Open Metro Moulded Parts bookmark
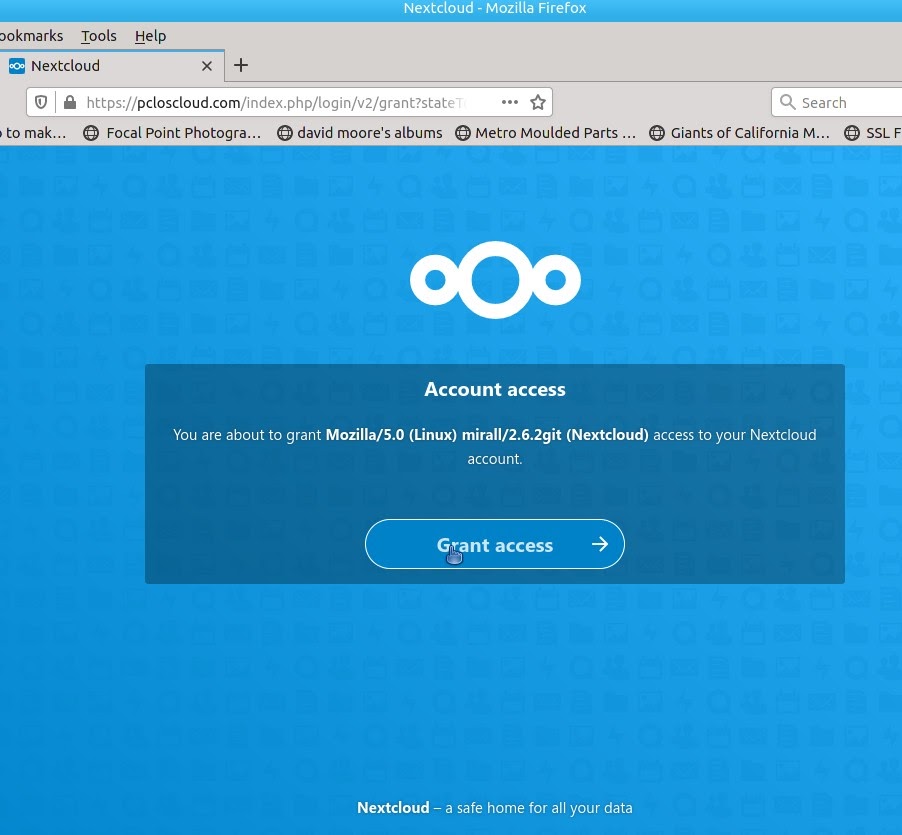 (545, 133)
